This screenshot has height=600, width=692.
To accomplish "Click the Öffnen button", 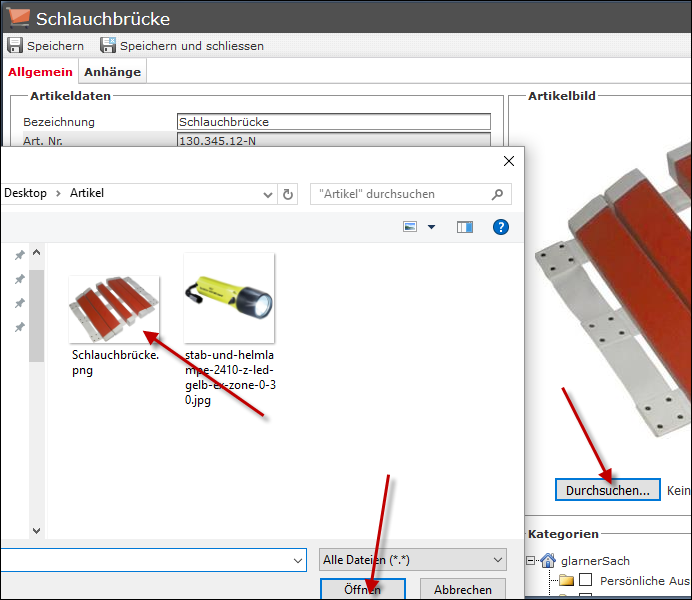I will click(362, 590).
